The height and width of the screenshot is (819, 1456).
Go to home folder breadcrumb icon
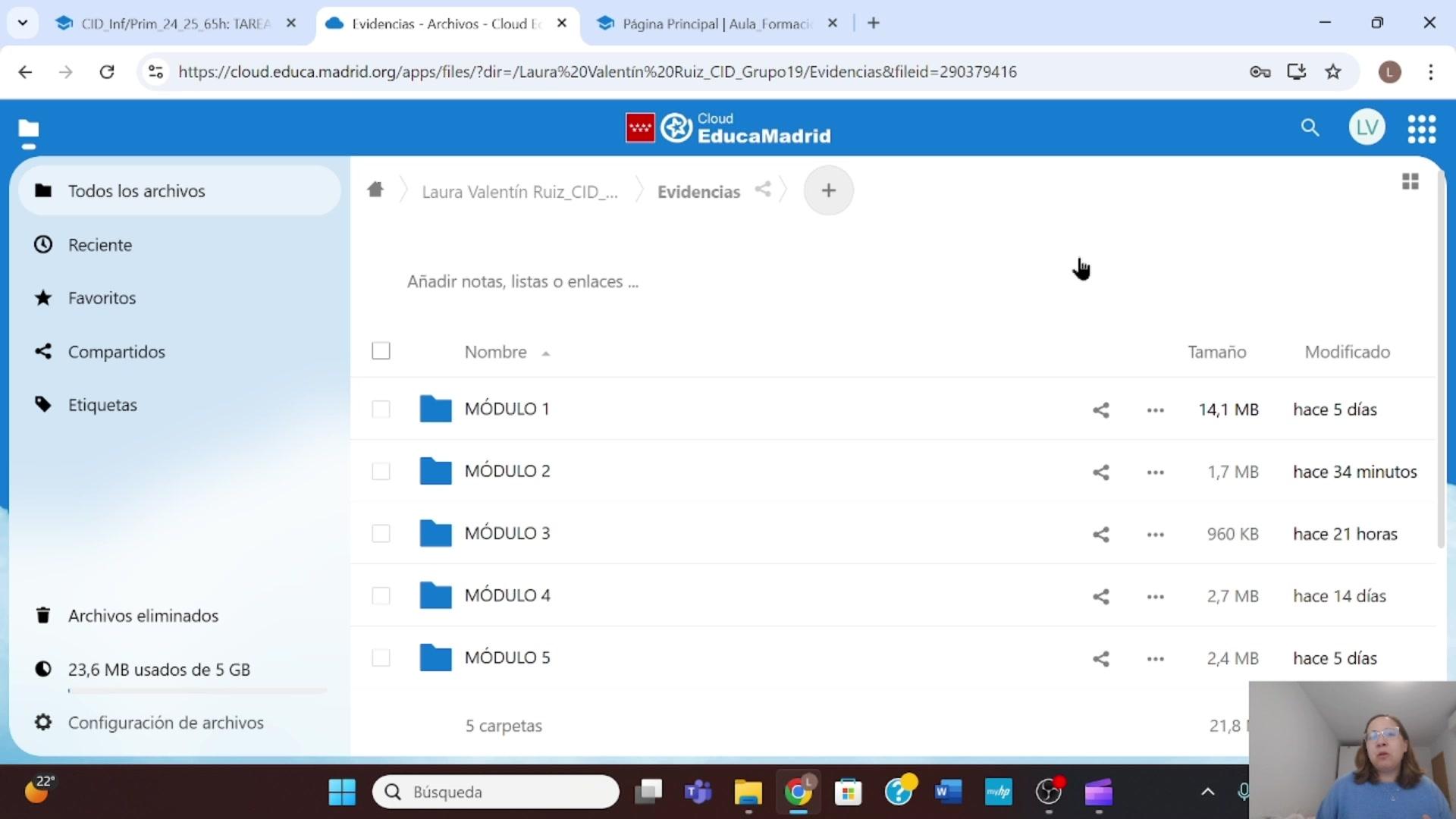375,190
